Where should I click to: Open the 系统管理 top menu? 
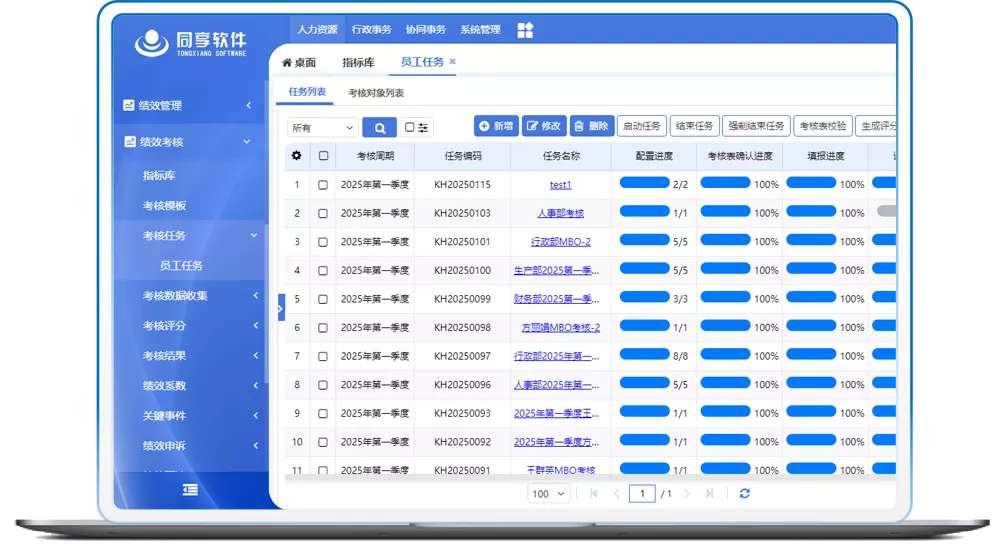pyautogui.click(x=480, y=29)
